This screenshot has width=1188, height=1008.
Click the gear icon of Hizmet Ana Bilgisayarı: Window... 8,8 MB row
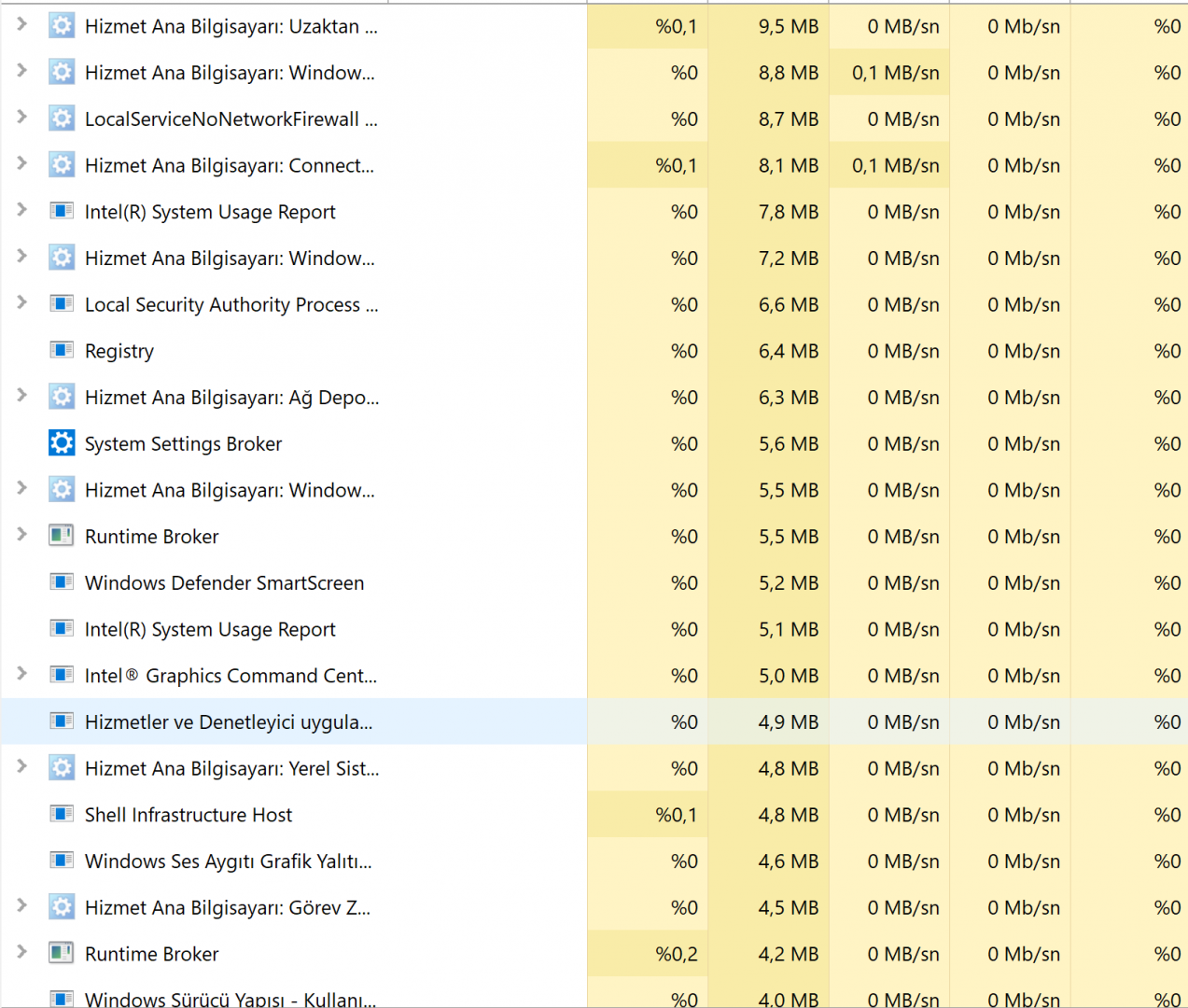pos(62,72)
